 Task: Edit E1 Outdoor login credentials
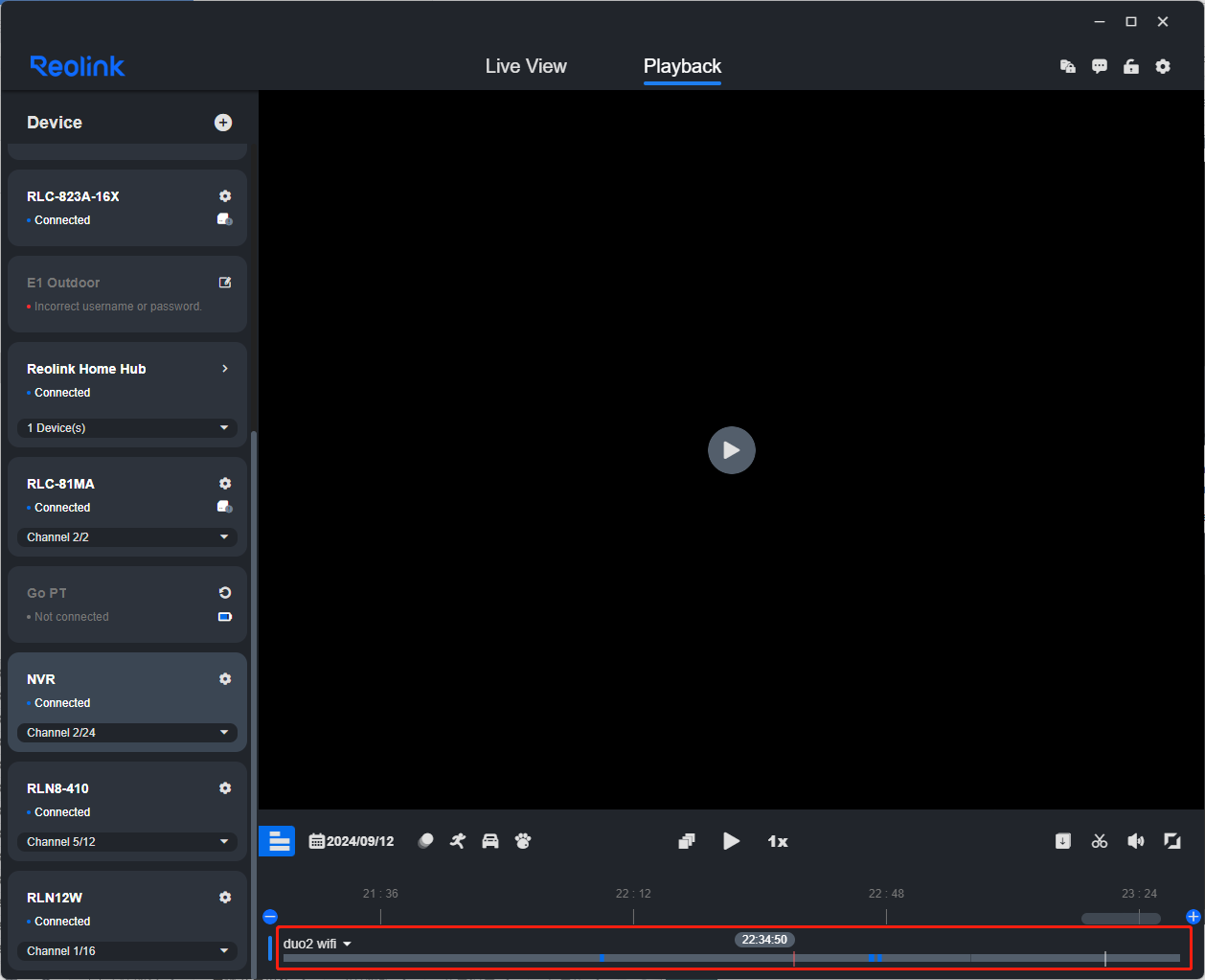[x=225, y=283]
